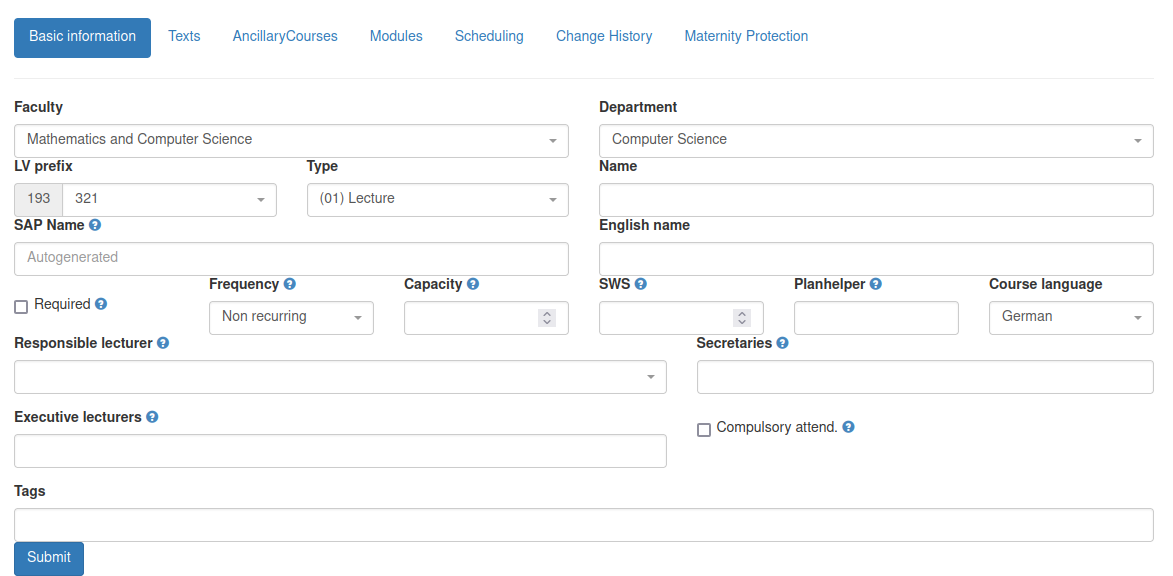Click into the English name field
This screenshot has width=1173, height=576.
[x=876, y=259]
